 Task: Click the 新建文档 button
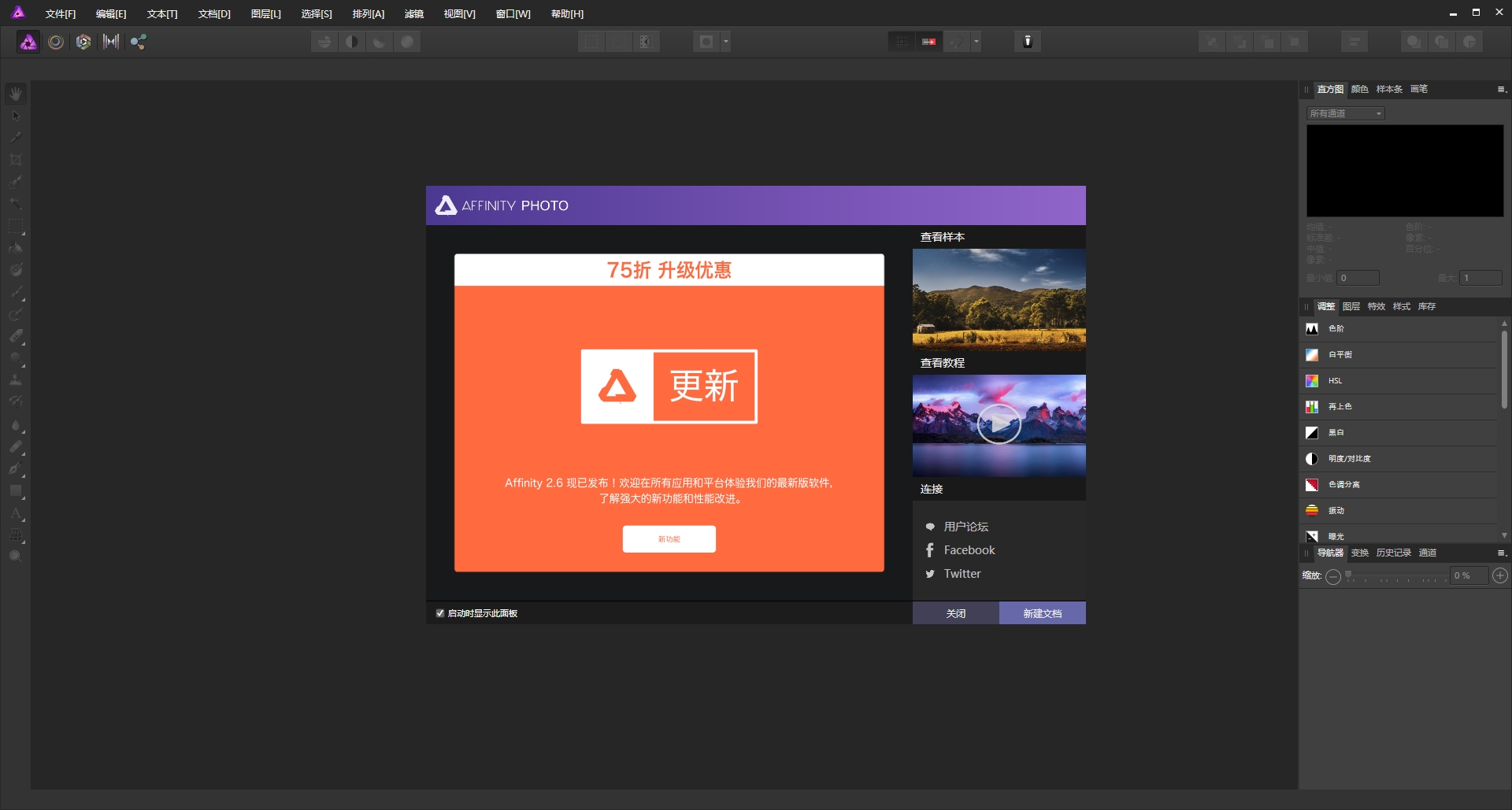pos(1042,612)
